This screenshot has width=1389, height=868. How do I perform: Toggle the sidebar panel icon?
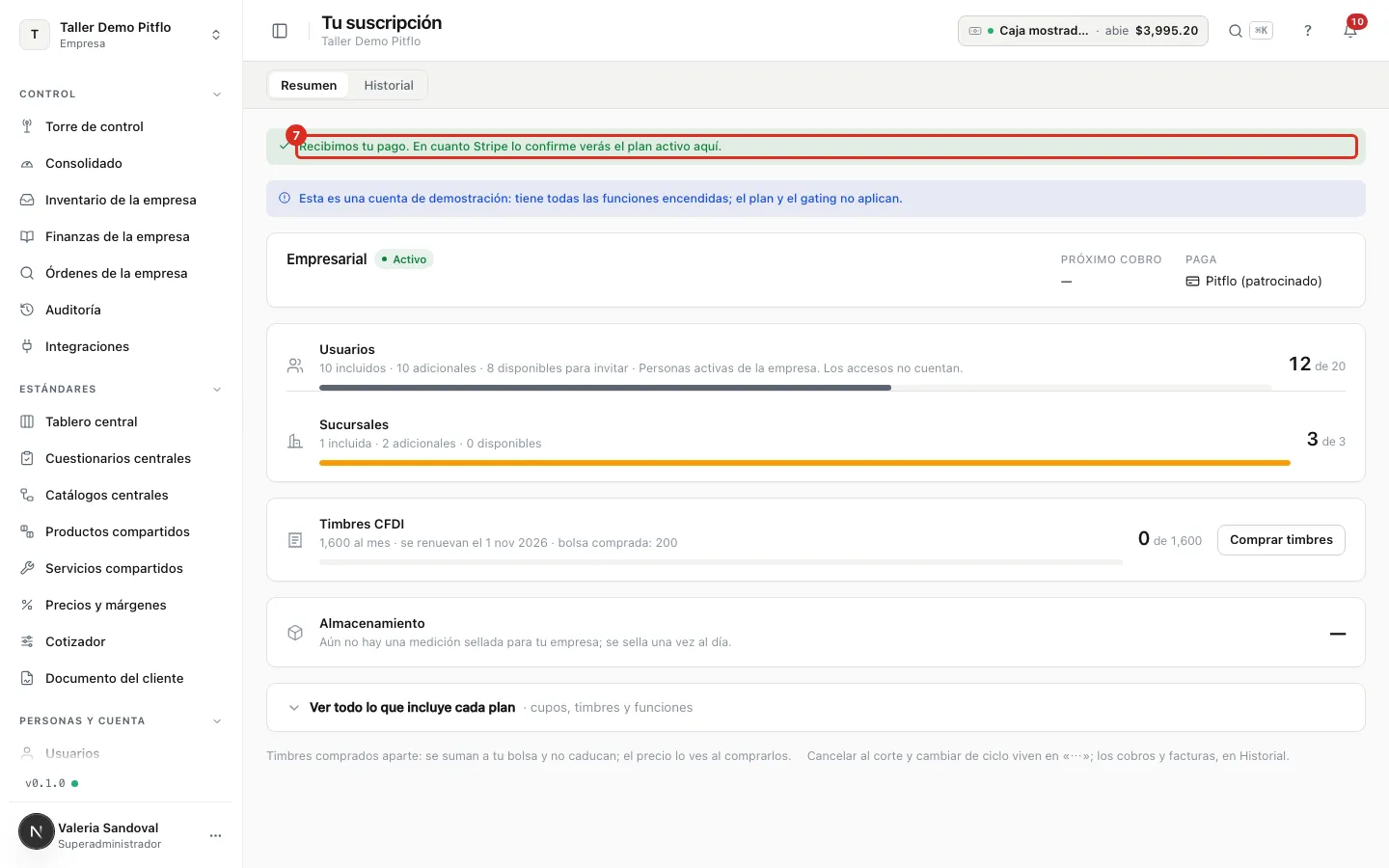tap(280, 31)
